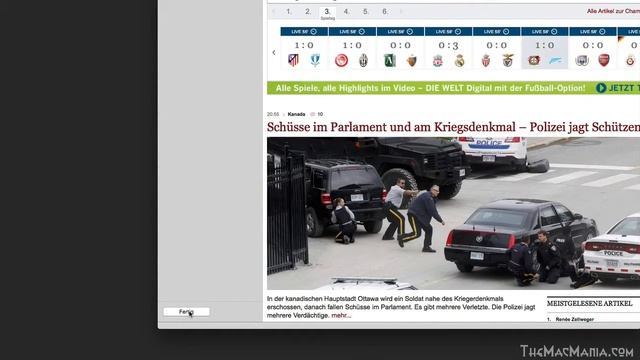The height and width of the screenshot is (360, 640).
Task: Click LIVE clock icon above Atletico match
Action: 313,31
